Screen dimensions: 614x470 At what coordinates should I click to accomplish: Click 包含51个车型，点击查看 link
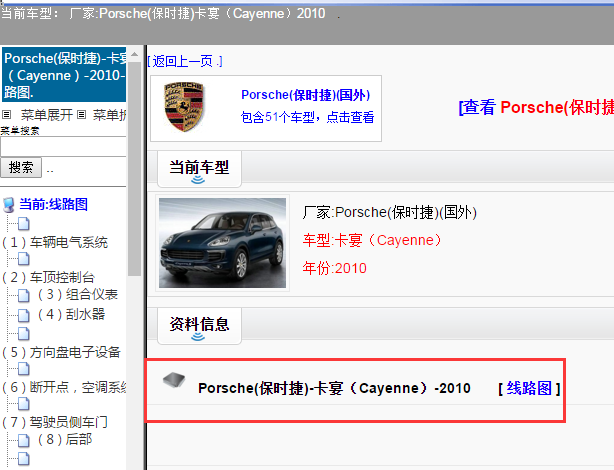click(307, 117)
